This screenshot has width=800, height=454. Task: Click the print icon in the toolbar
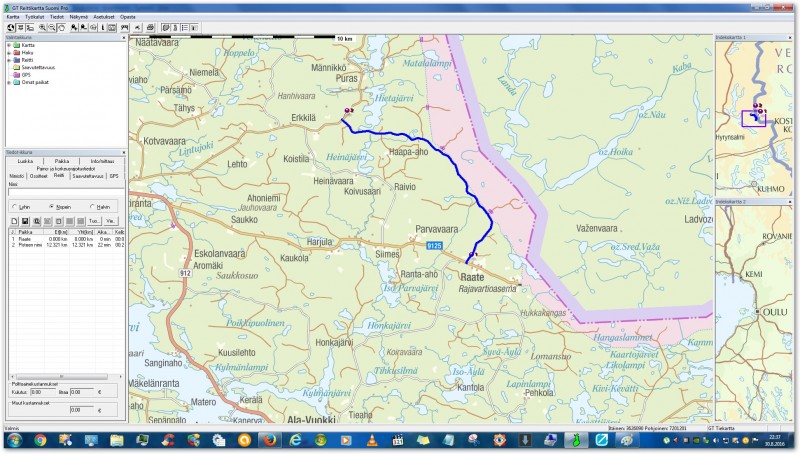[x=150, y=27]
